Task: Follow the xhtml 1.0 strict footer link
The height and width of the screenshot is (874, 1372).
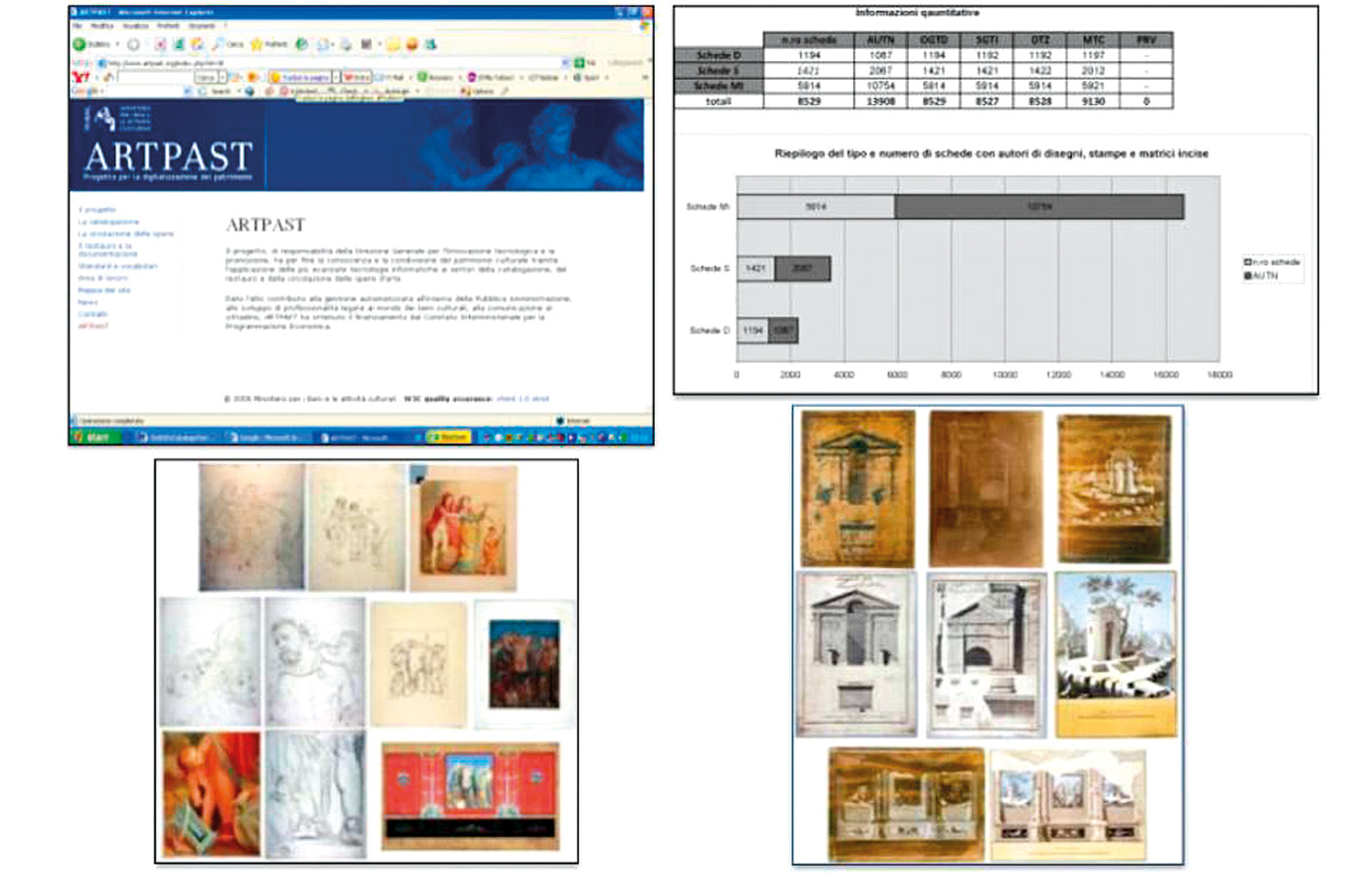Action: 522,399
